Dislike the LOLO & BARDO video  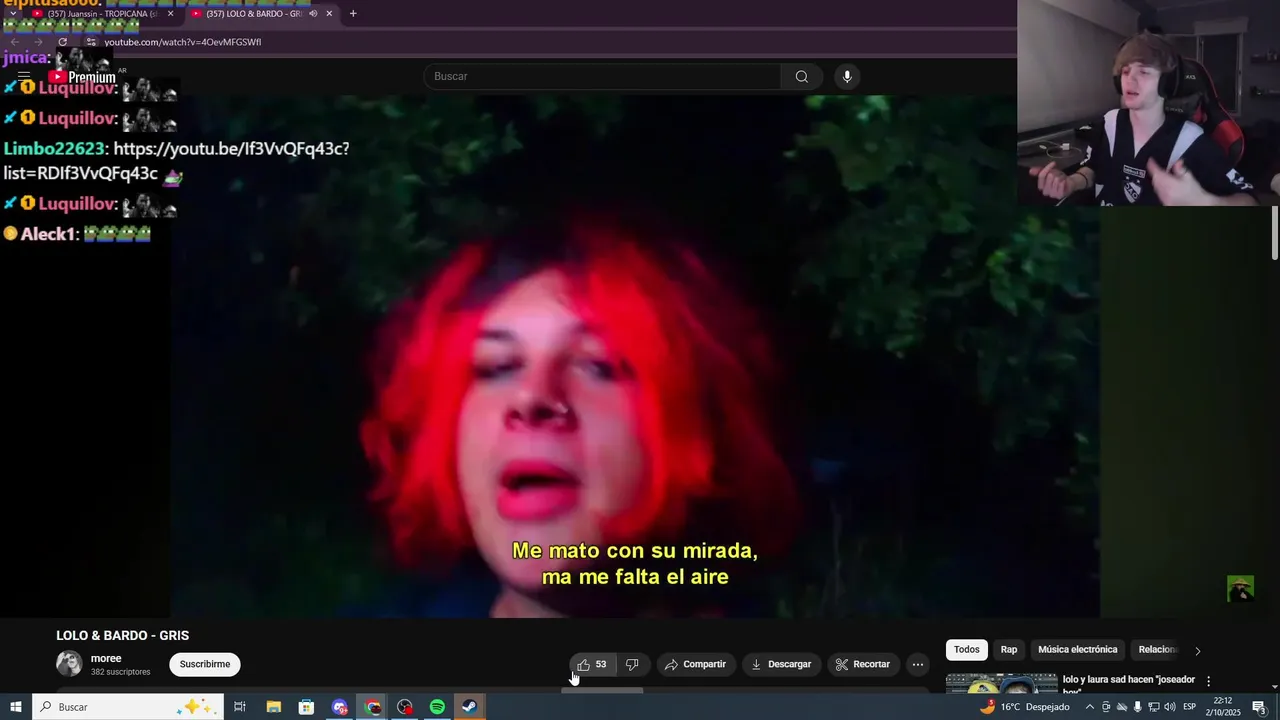coord(632,664)
